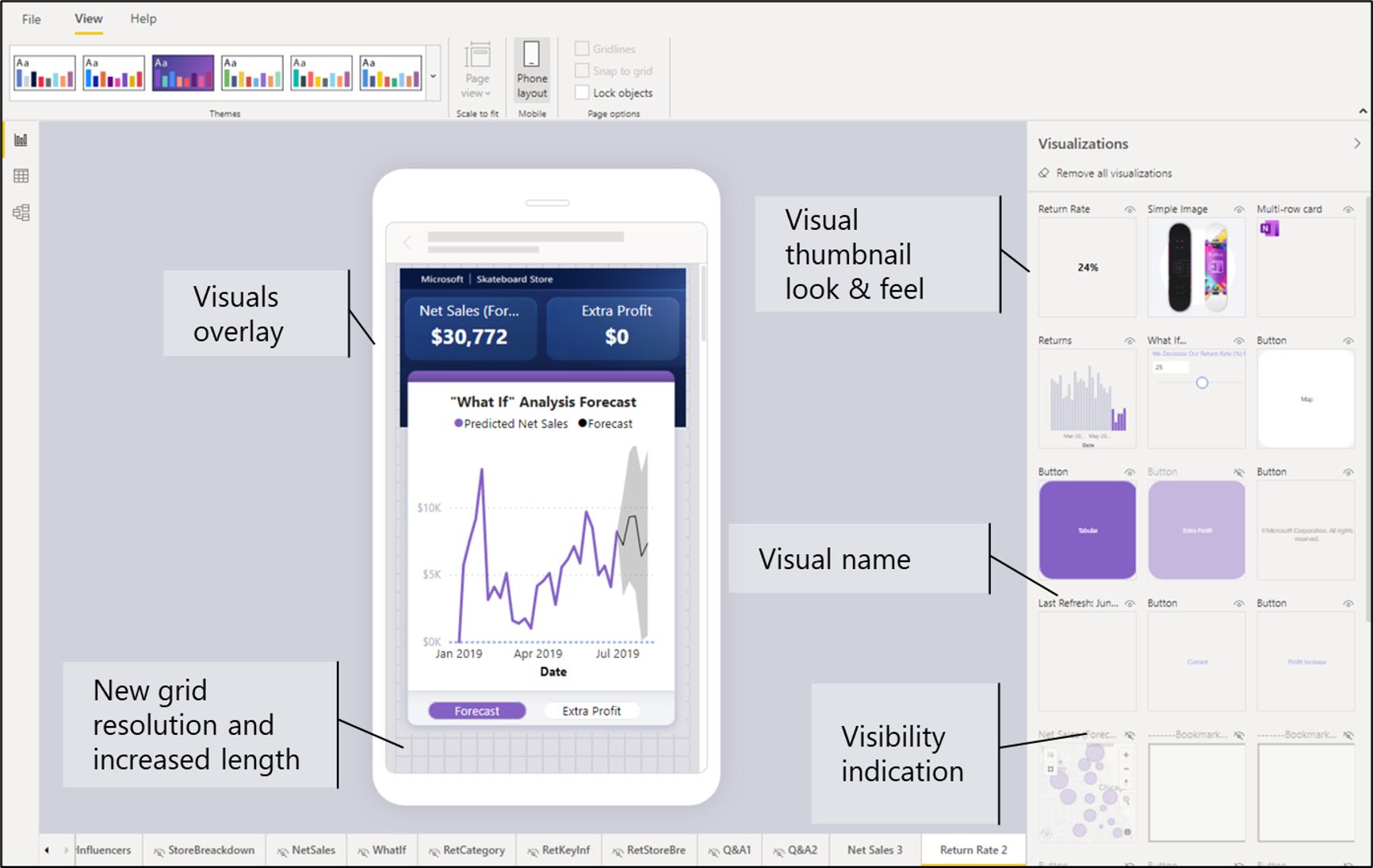Viewport: 1373px width, 868px height.
Task: Click the phone canvas vertical scrollbar
Action: click(x=703, y=305)
